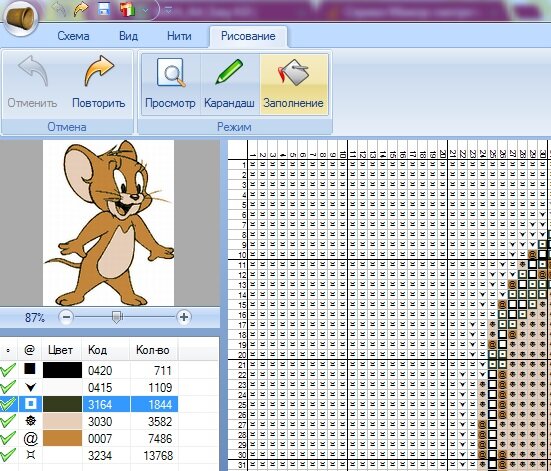The image size is (551, 471).
Task: Click the black color swatch for 0420
Action: coord(62,370)
